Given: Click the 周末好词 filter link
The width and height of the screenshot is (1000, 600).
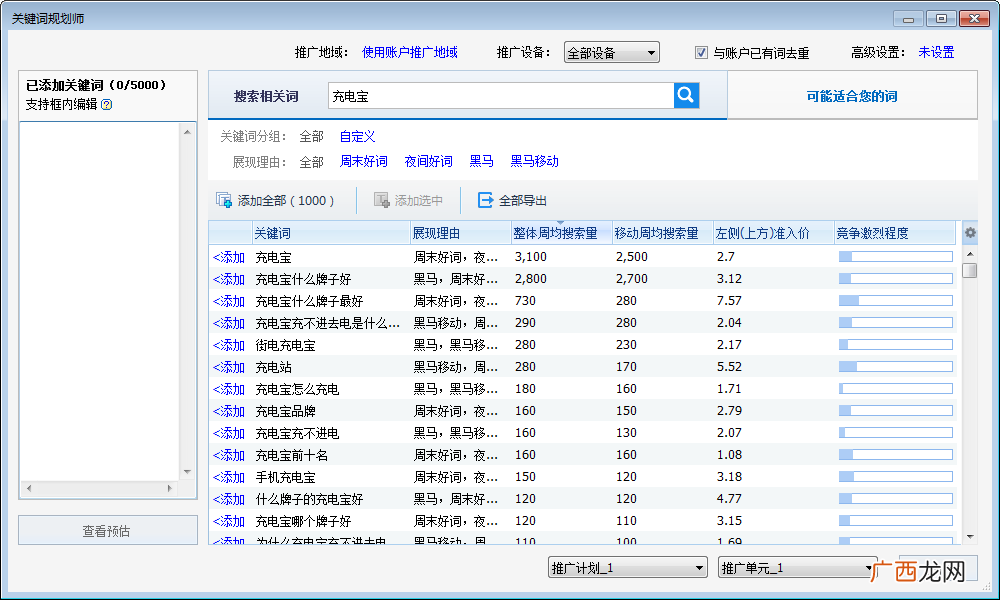Looking at the screenshot, I should pyautogui.click(x=364, y=161).
